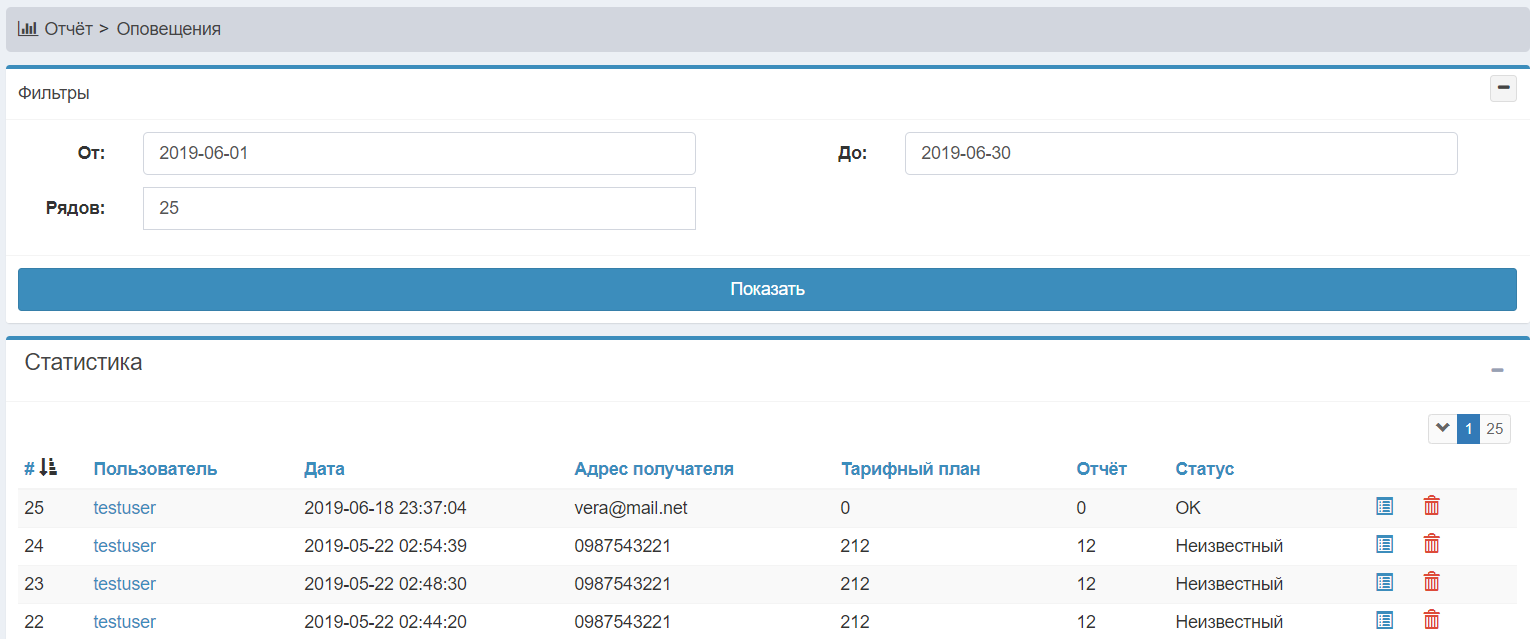The image size is (1530, 639).
Task: Sort table by # column icon
Action: point(49,468)
